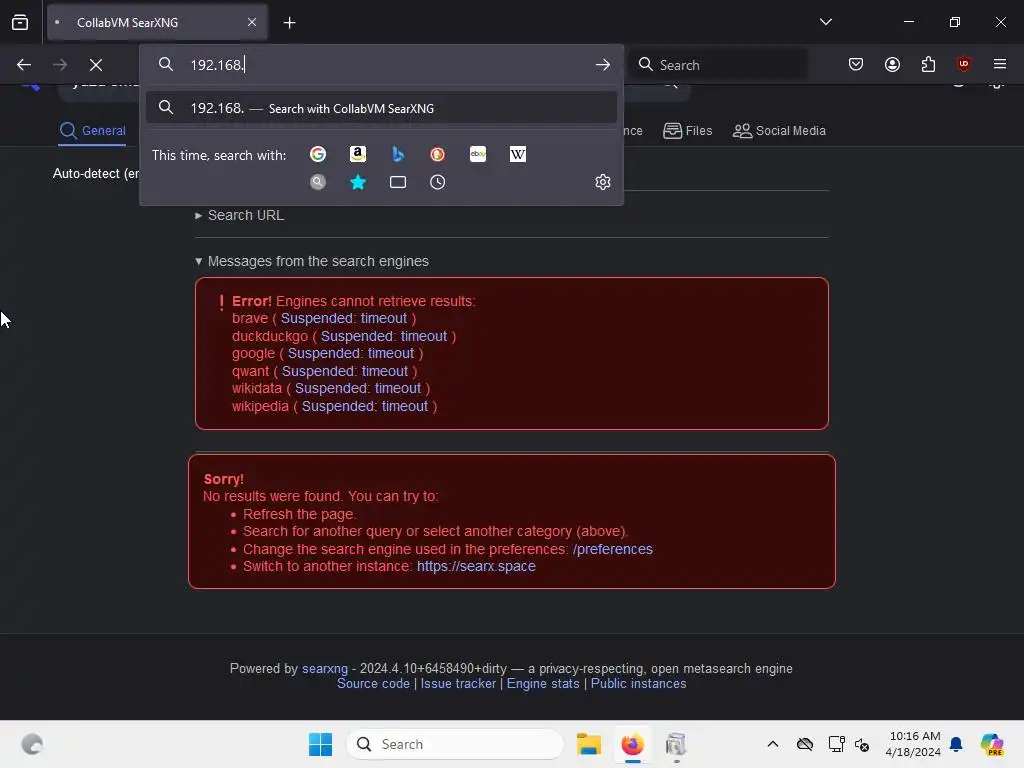This screenshot has height=768, width=1024.
Task: Search this time with eBay
Action: coord(478,154)
